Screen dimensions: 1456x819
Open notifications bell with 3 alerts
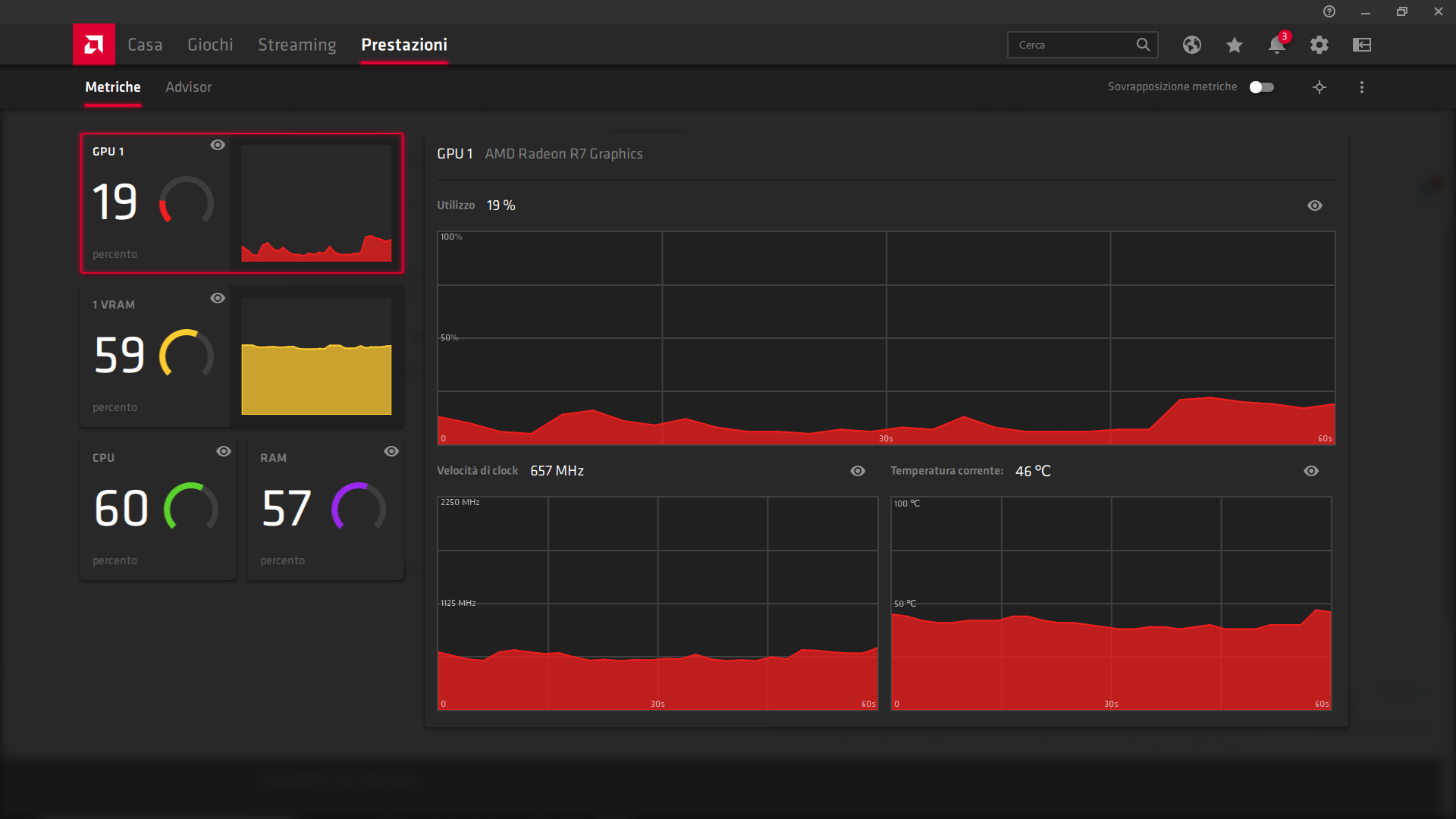pos(1277,45)
